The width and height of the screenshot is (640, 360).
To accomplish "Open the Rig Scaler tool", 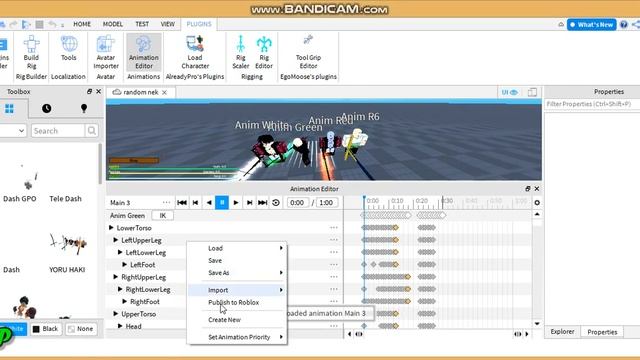I will pos(240,52).
